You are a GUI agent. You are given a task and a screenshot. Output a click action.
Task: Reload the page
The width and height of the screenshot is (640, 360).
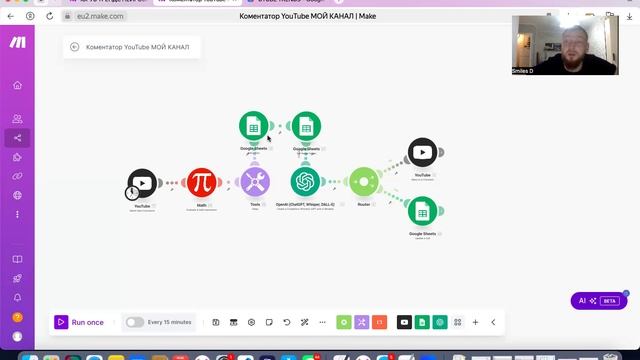(x=49, y=16)
